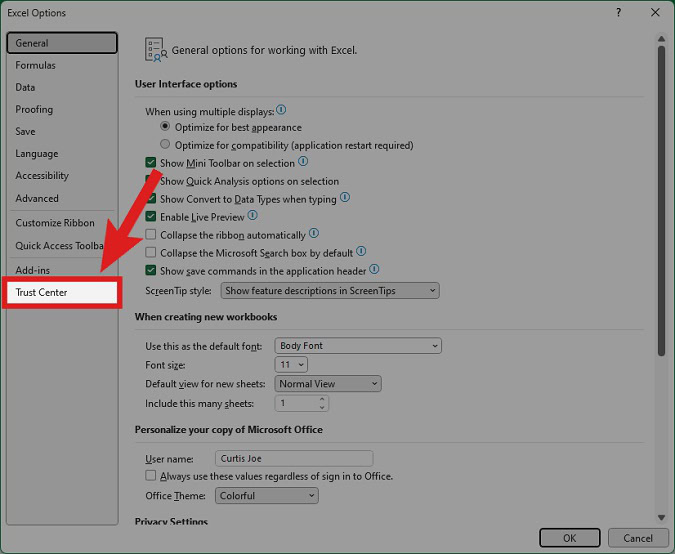Click info icon beside Collapse the ribbon automatically
675x554 pixels.
point(314,233)
